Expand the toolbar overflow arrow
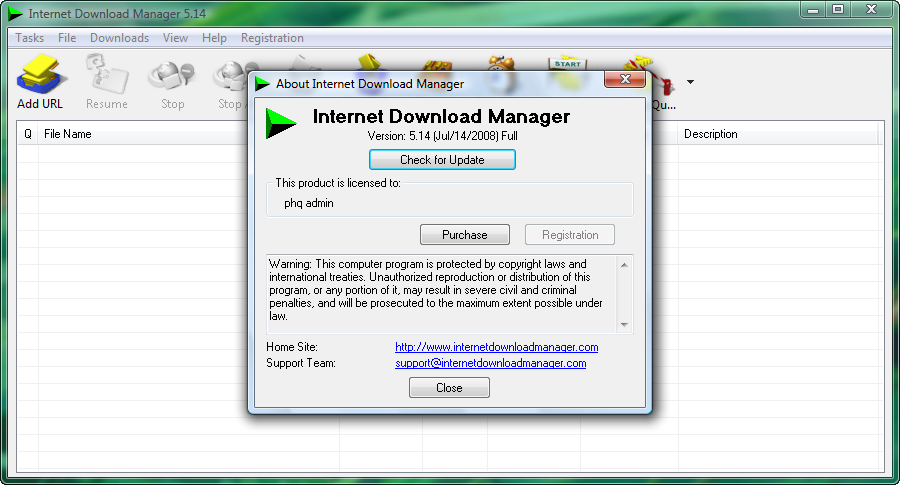This screenshot has height=485, width=900. click(x=690, y=82)
